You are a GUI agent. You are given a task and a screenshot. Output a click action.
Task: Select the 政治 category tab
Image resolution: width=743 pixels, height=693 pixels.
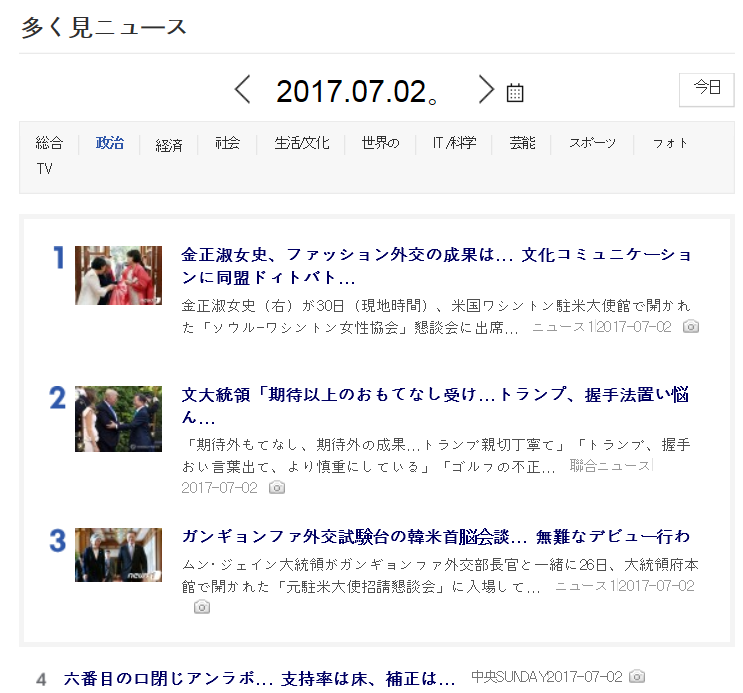tap(110, 143)
